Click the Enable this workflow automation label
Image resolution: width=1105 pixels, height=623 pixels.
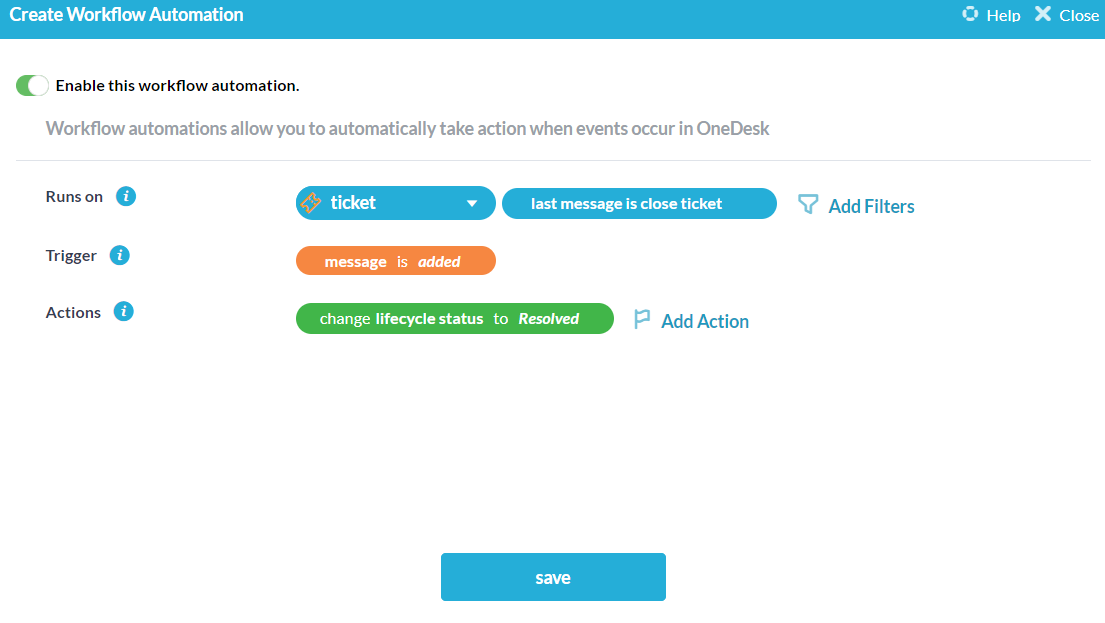point(178,85)
